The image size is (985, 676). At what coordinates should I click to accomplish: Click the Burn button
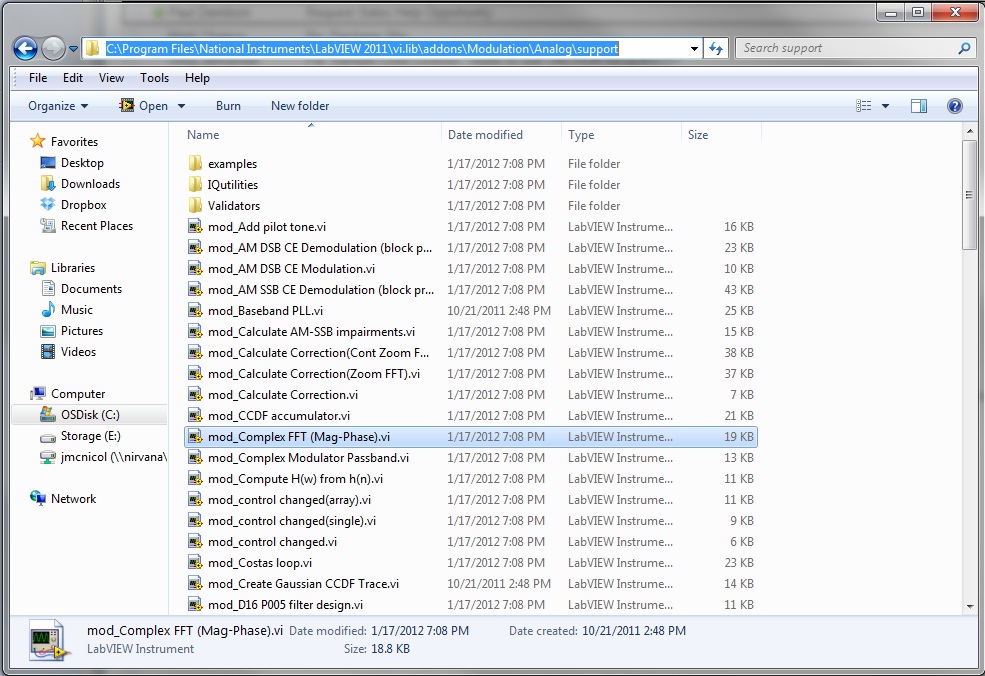228,106
